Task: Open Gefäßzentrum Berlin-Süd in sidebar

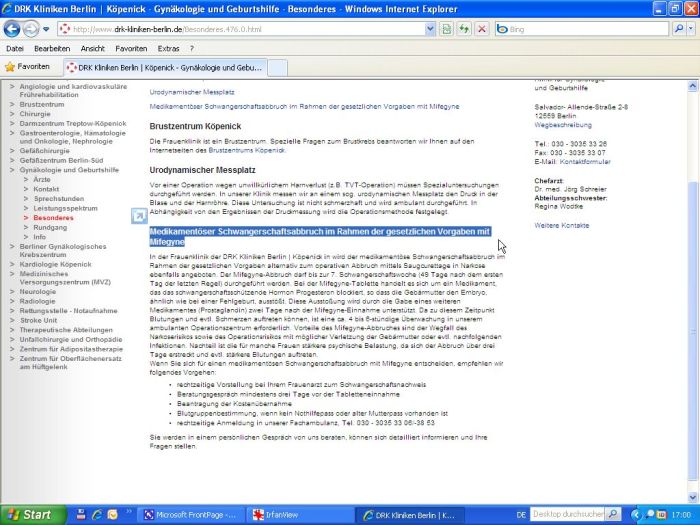Action: 61,160
